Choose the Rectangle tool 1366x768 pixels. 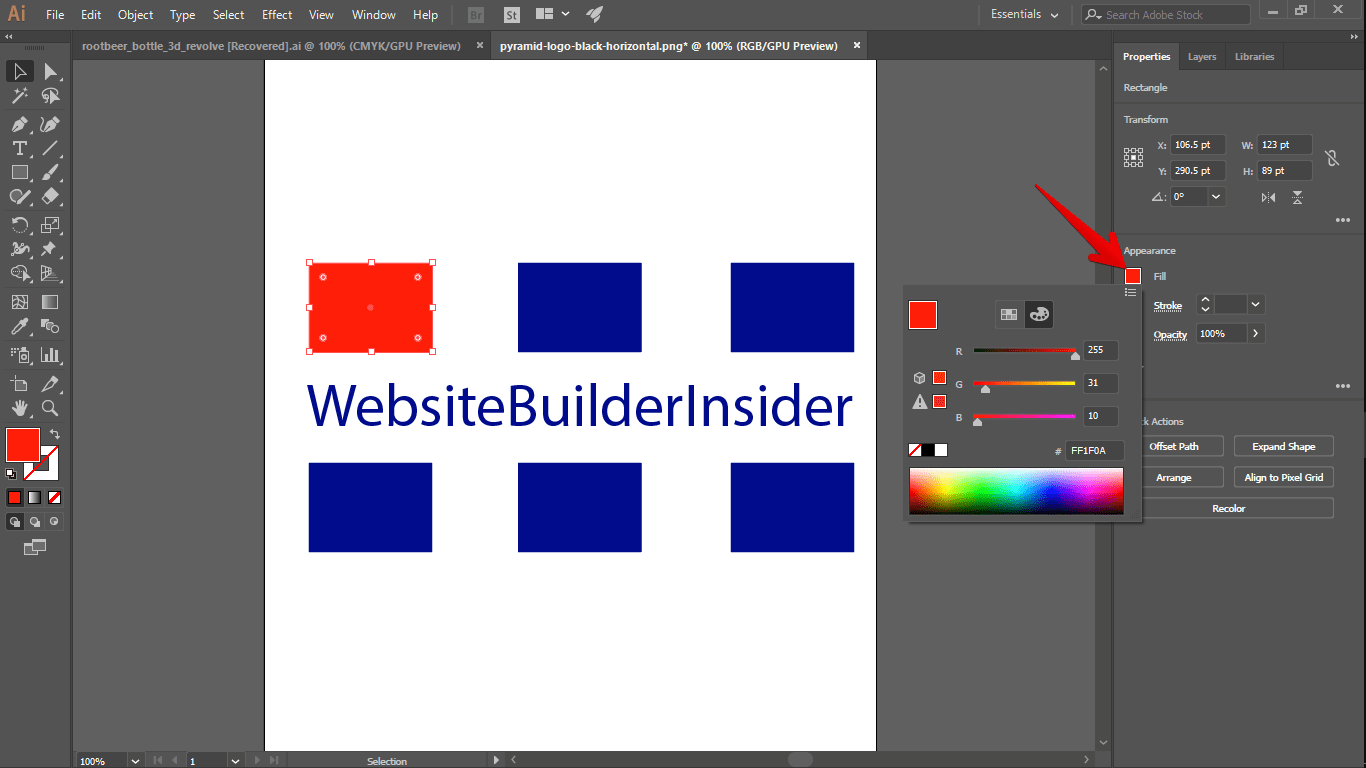pos(19,172)
